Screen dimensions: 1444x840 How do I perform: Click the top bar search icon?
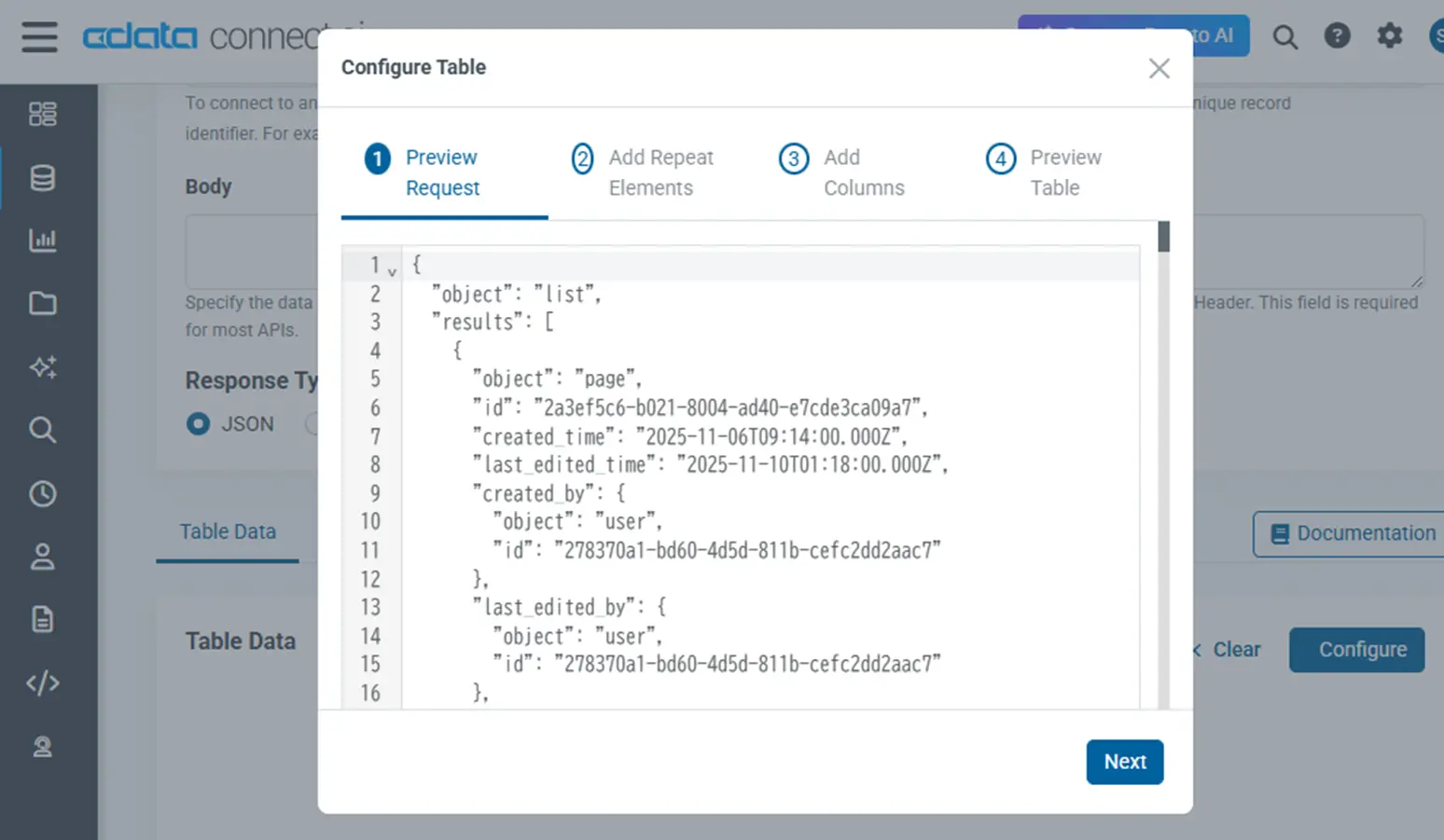point(1284,37)
